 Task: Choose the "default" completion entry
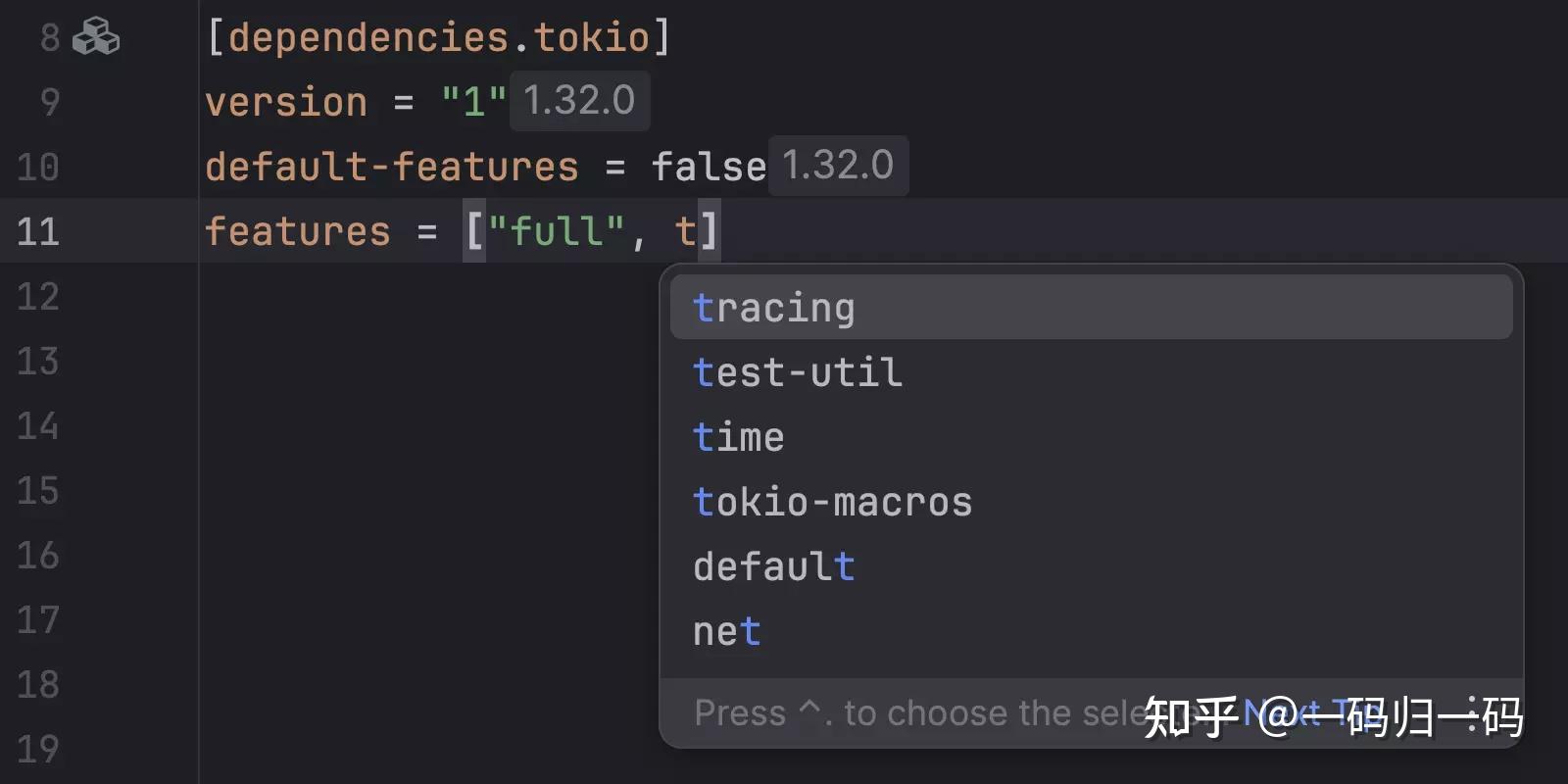point(774,566)
